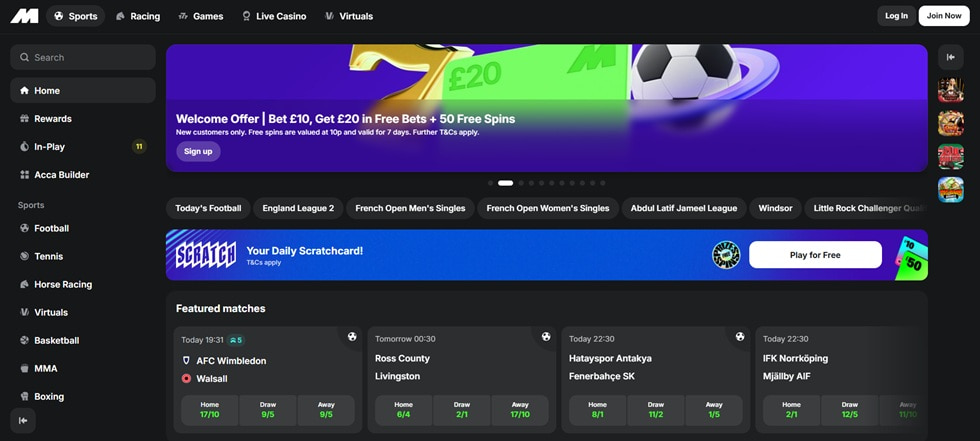Select French Open Women's Singles chip
The height and width of the screenshot is (441, 980).
pos(548,208)
